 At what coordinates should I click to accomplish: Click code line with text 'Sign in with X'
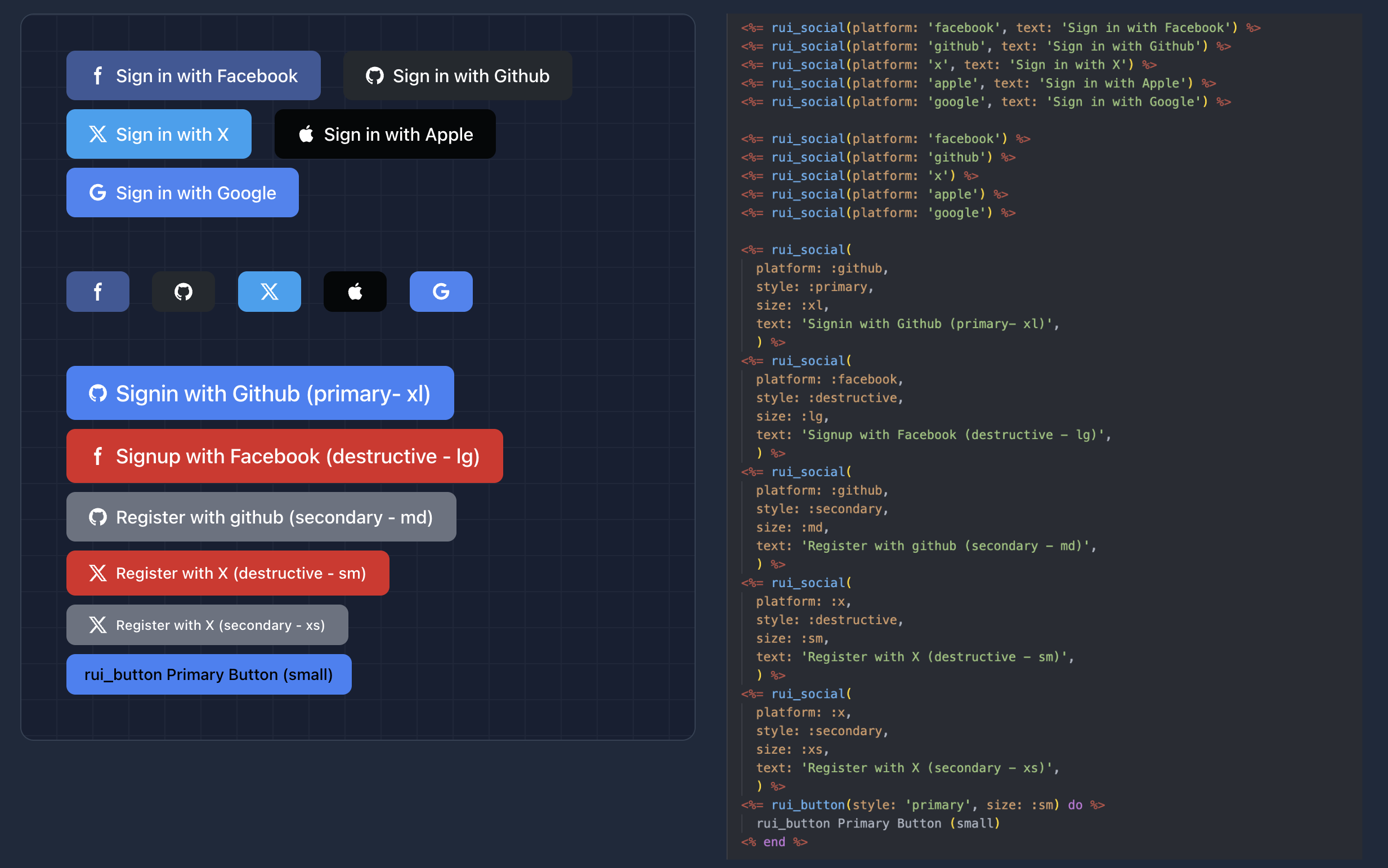(x=949, y=65)
